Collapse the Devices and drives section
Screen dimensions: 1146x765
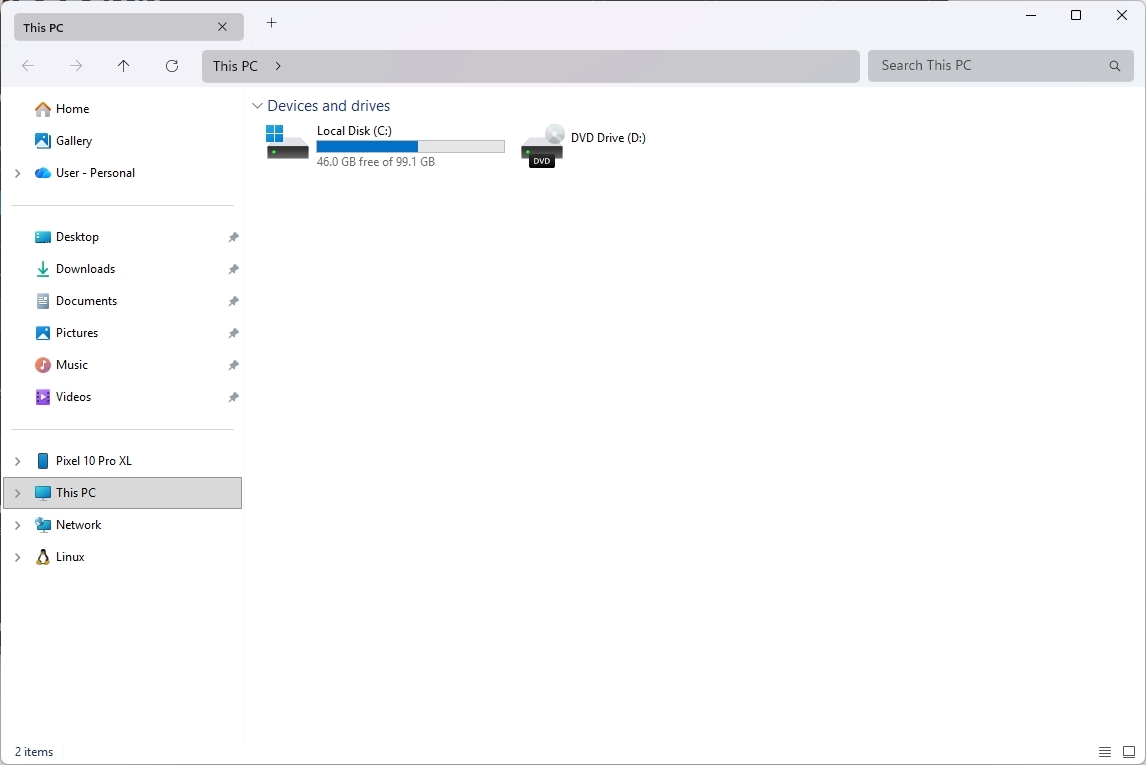pyautogui.click(x=258, y=105)
